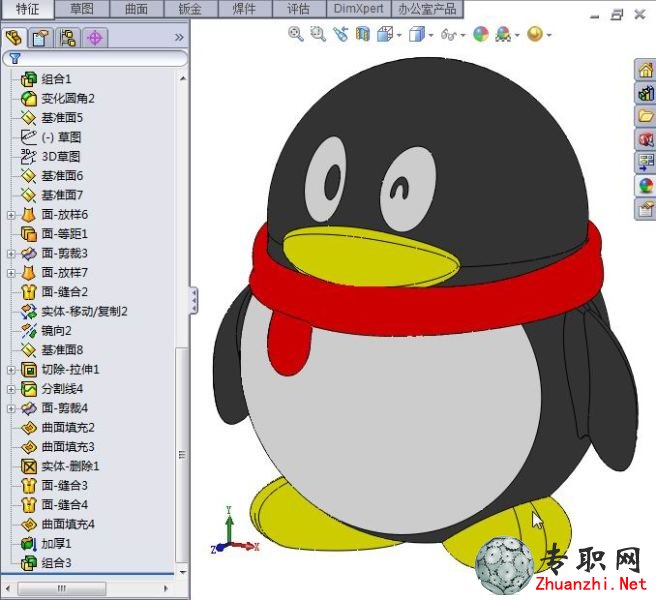Expand the 面-放样7 tree node
The height and width of the screenshot is (600, 656).
coord(11,273)
